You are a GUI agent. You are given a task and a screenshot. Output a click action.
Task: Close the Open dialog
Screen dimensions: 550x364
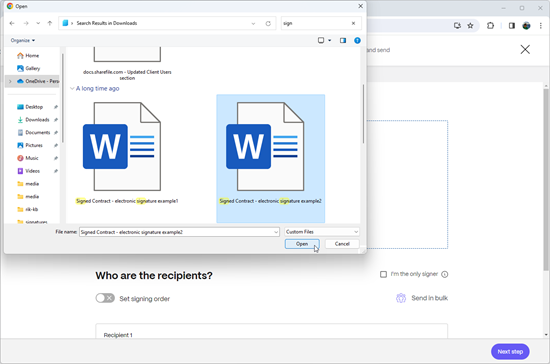[x=360, y=6]
